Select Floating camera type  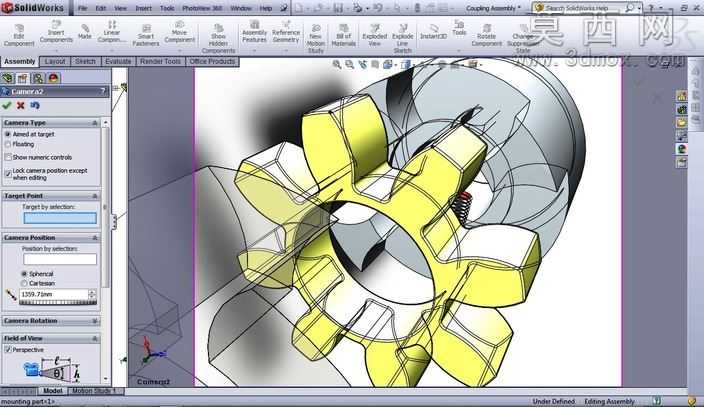click(x=8, y=144)
